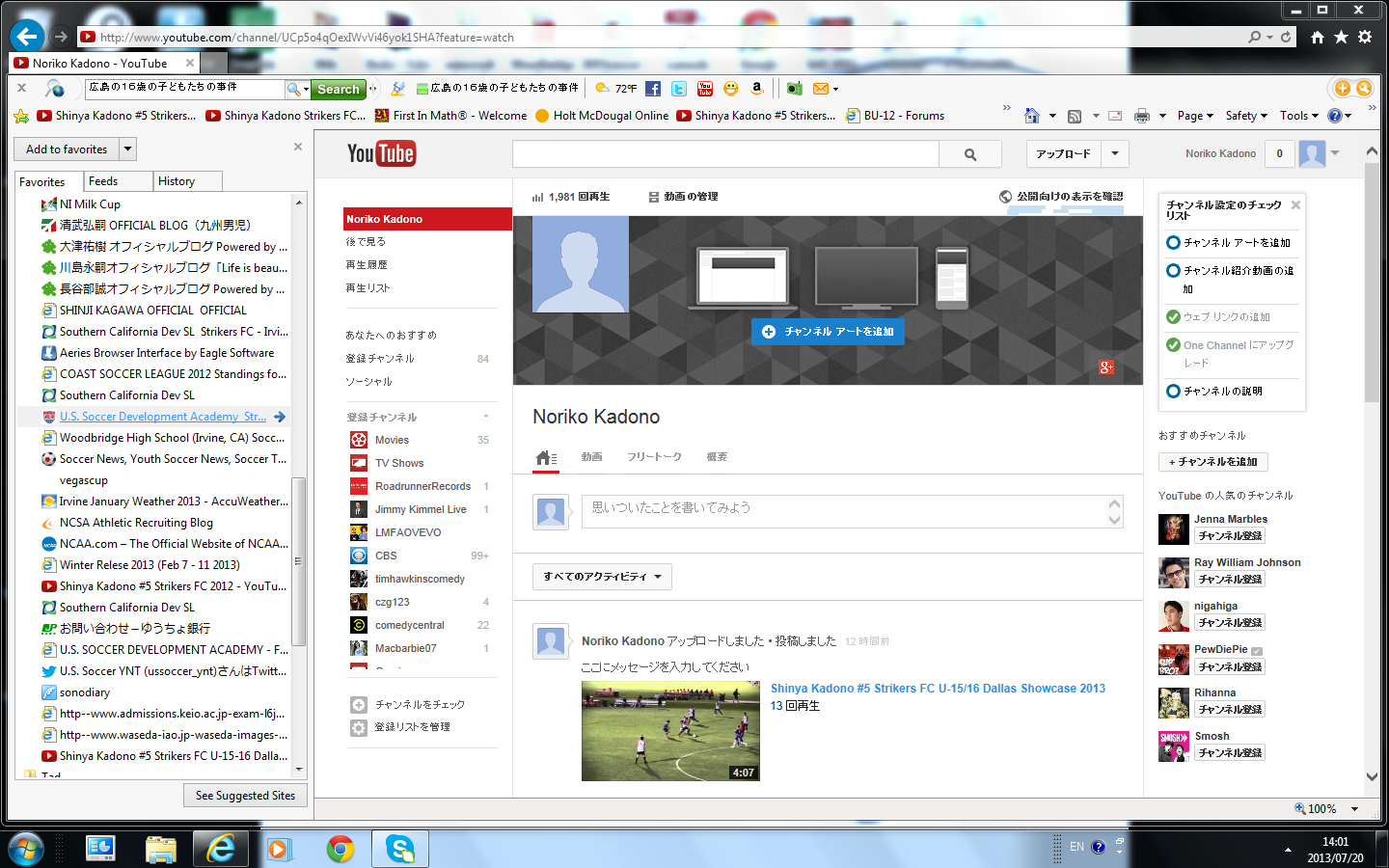
Task: Subscribe to the Jenna Marbles channel
Action: pos(1230,536)
